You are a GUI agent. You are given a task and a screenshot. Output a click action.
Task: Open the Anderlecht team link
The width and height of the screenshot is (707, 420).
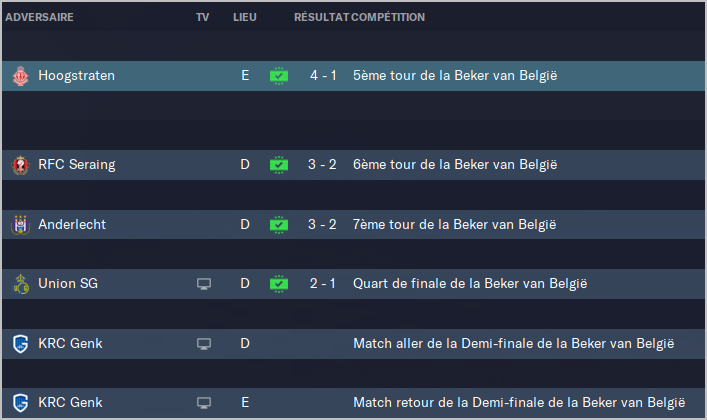72,225
